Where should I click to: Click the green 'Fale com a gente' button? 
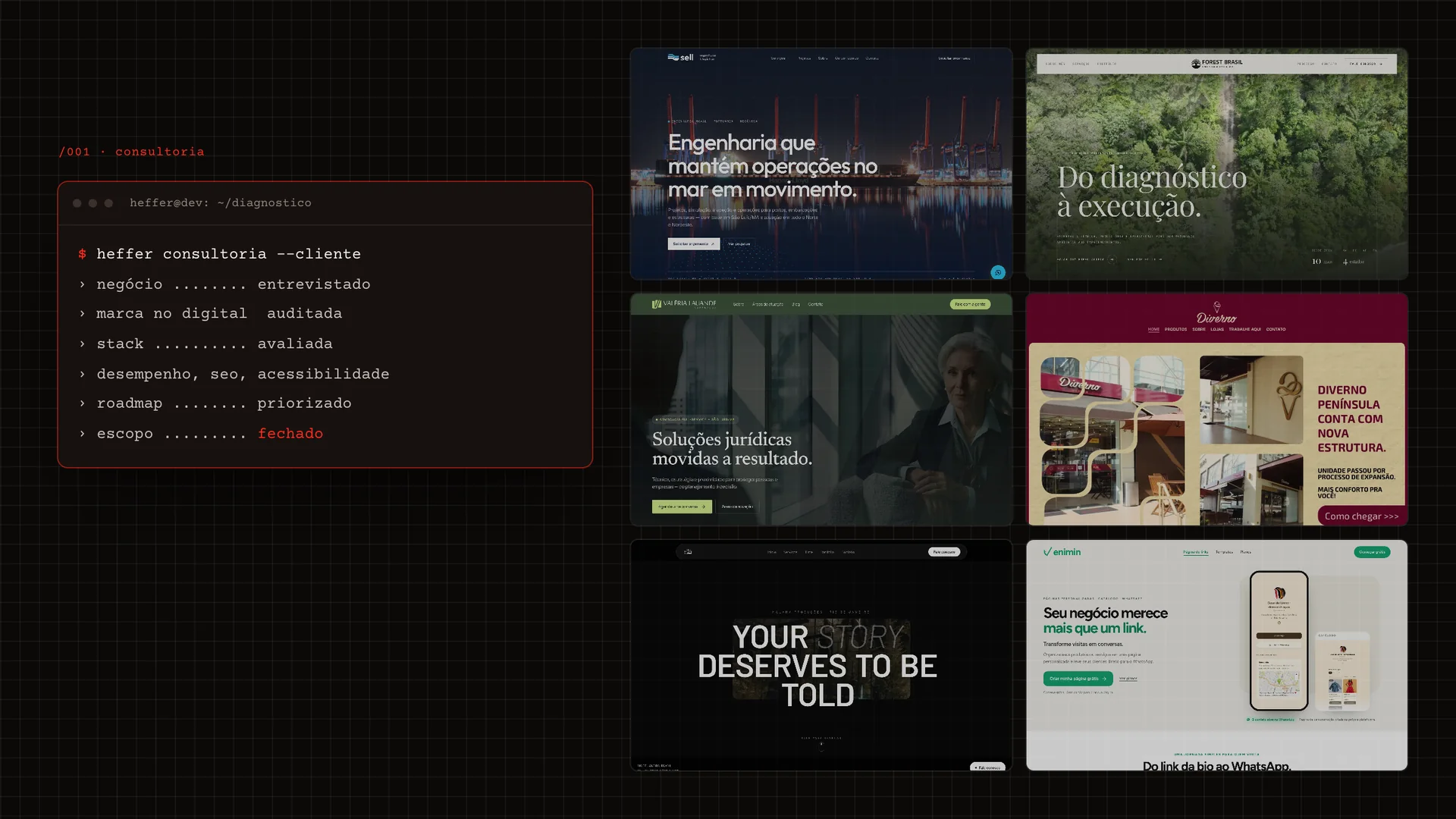click(970, 304)
